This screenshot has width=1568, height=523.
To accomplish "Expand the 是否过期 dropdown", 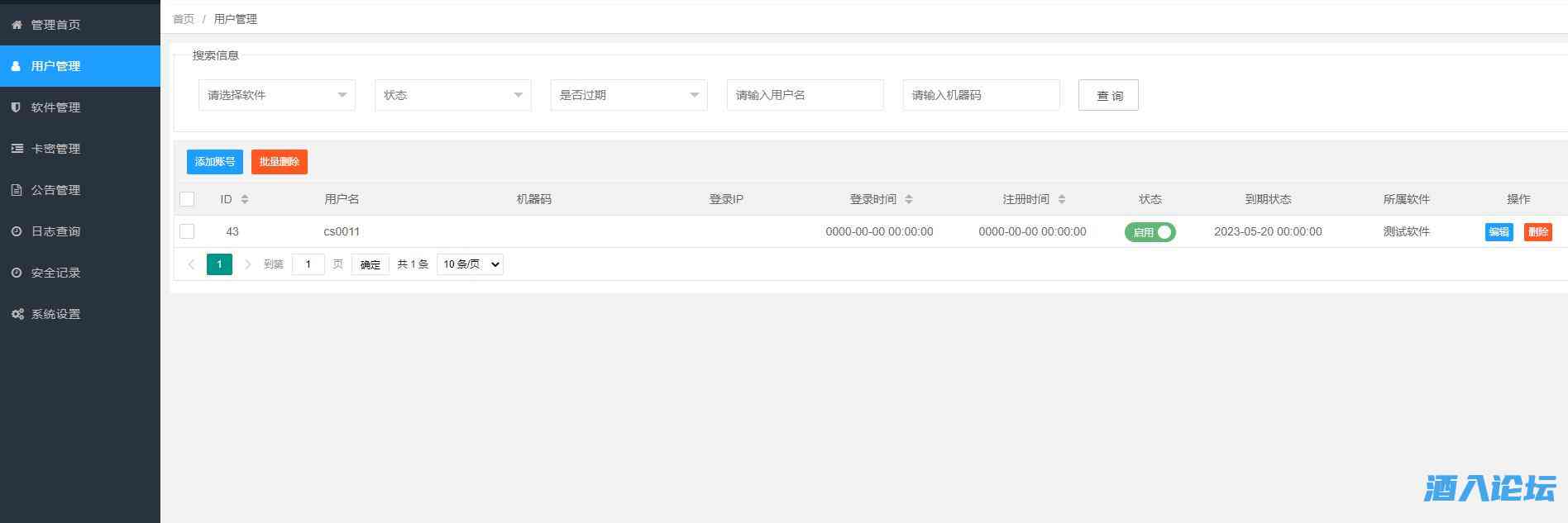I will click(629, 95).
